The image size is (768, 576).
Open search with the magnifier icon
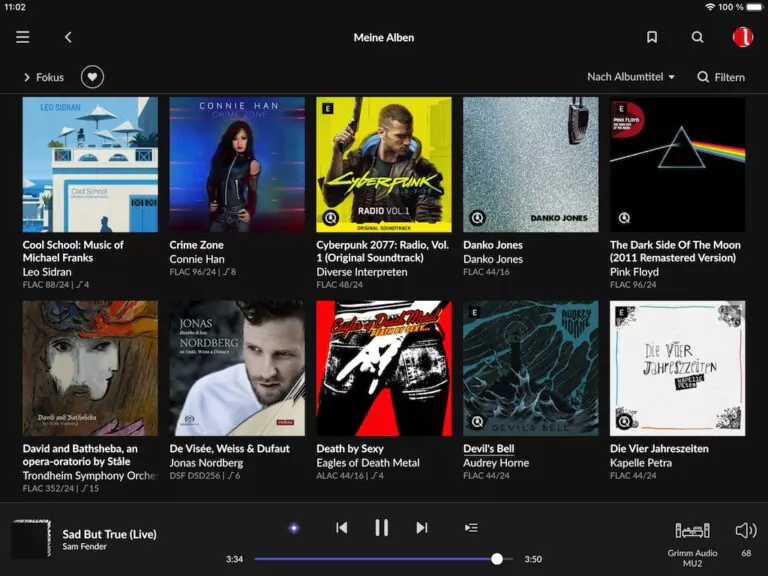click(x=698, y=37)
